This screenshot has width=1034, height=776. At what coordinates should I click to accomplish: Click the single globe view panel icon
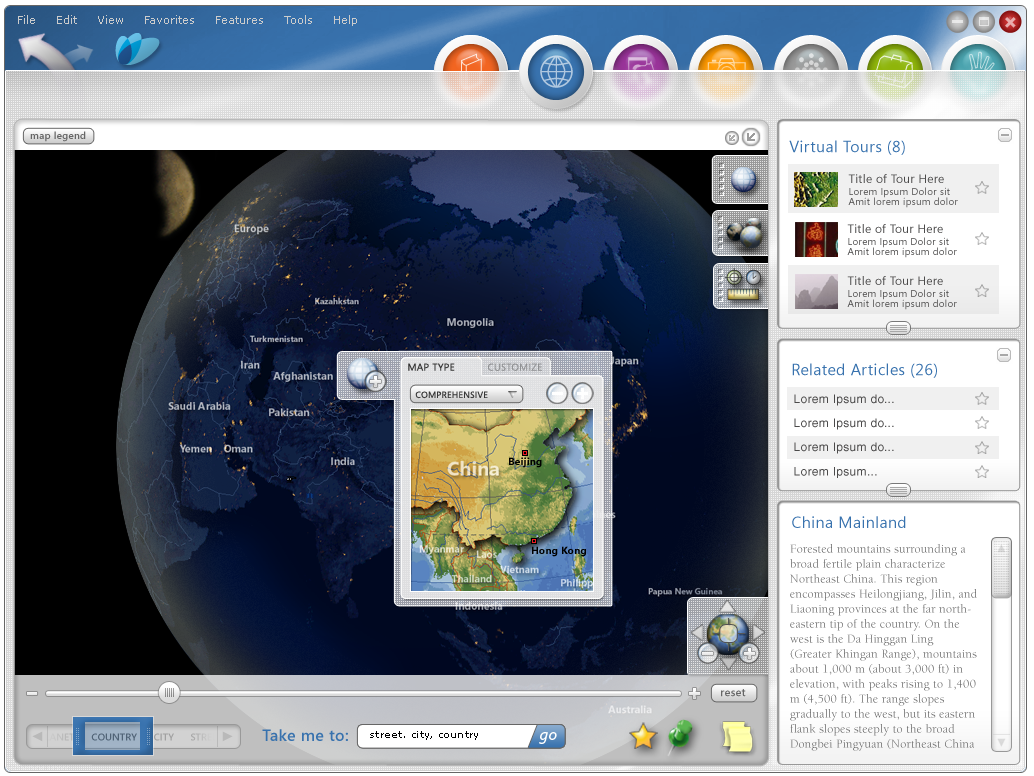(x=741, y=179)
